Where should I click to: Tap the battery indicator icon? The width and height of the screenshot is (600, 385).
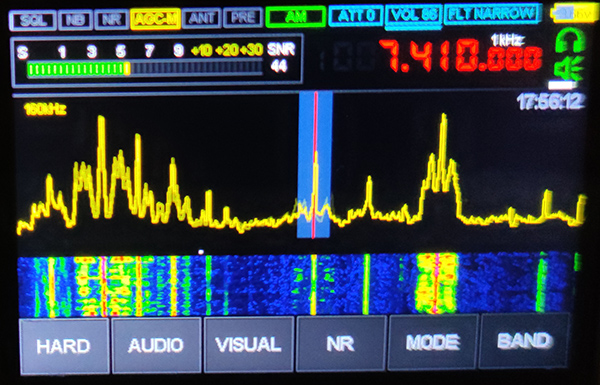pyautogui.click(x=572, y=14)
